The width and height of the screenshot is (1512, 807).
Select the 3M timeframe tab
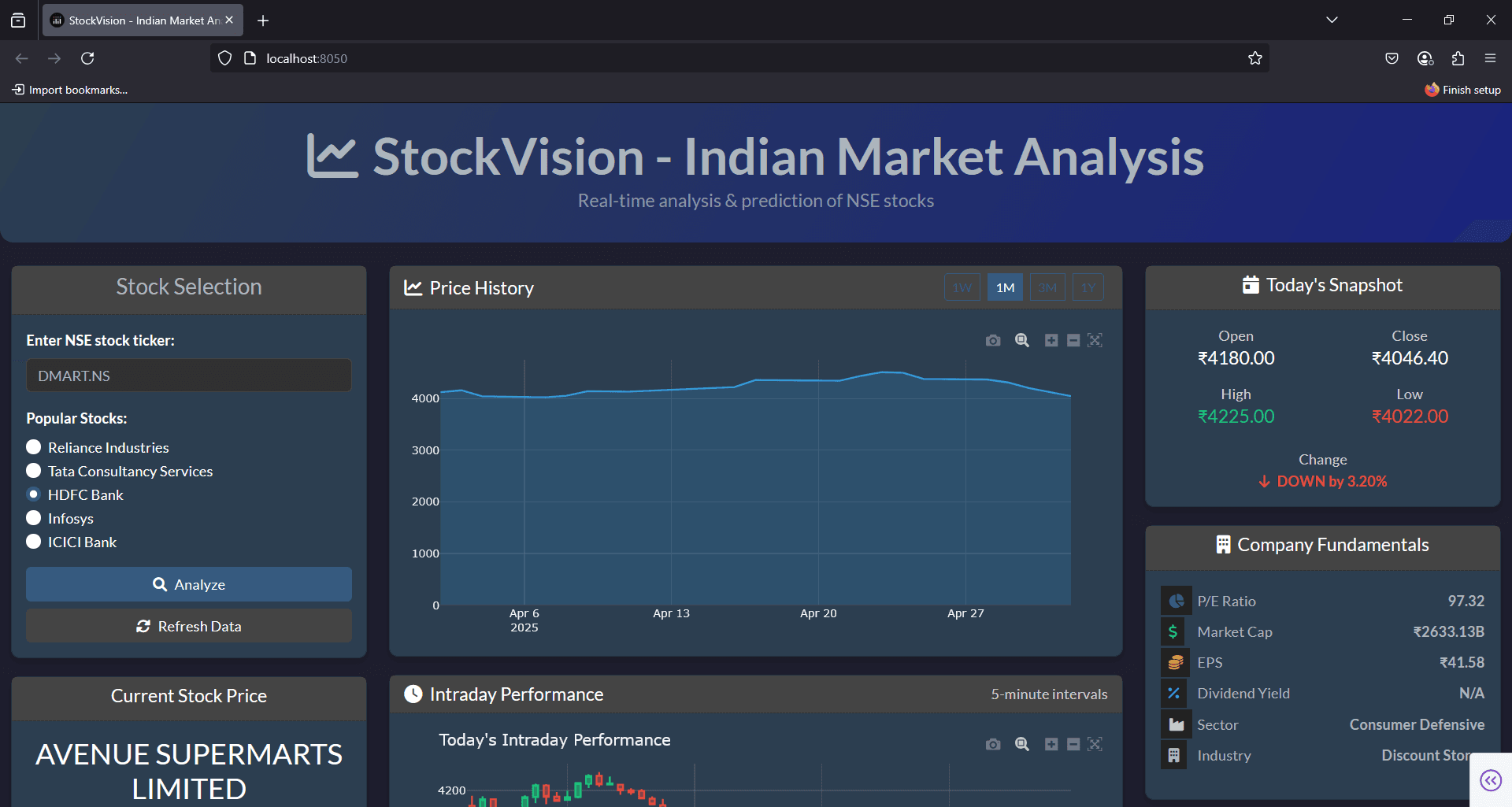pyautogui.click(x=1047, y=287)
